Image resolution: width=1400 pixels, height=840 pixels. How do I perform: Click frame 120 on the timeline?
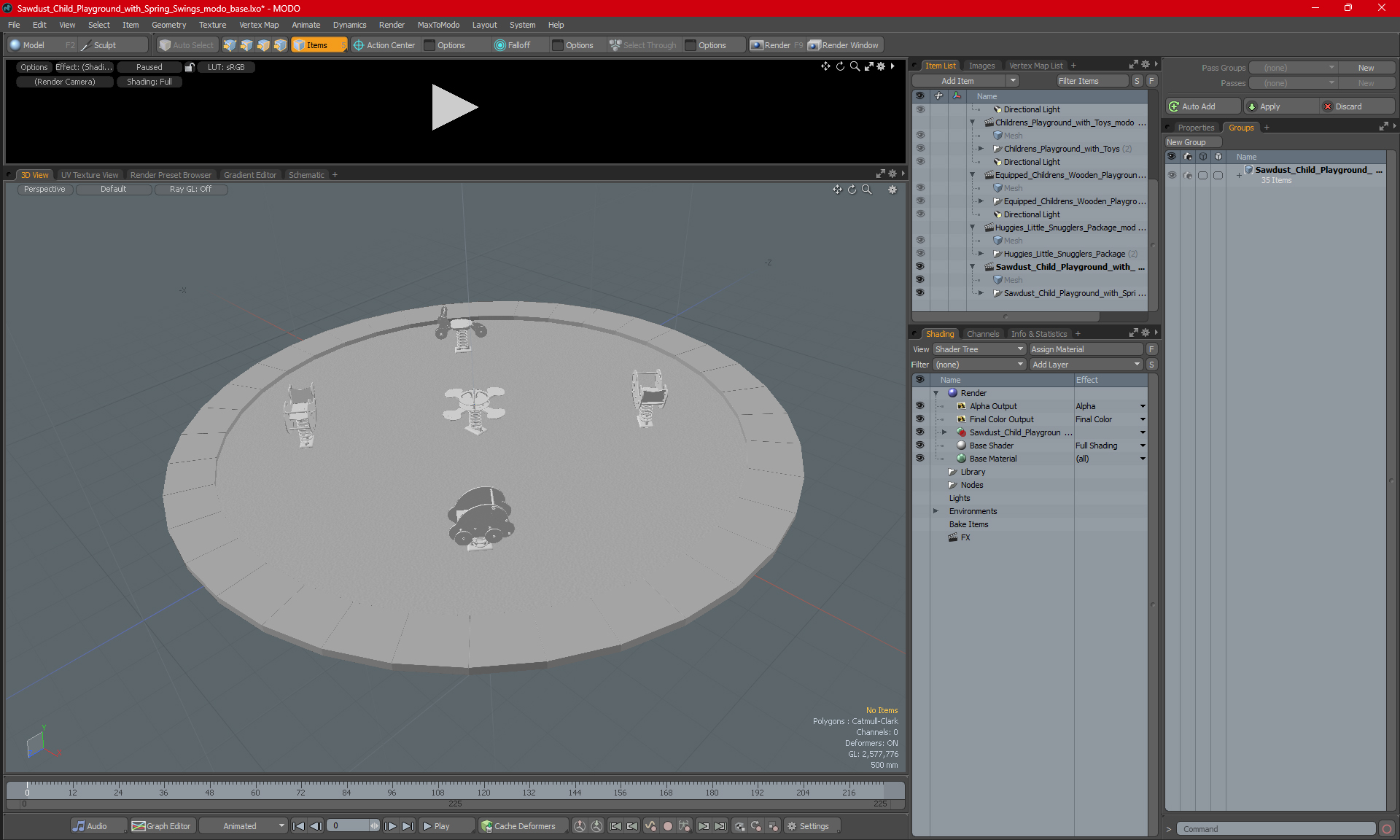coord(483,790)
